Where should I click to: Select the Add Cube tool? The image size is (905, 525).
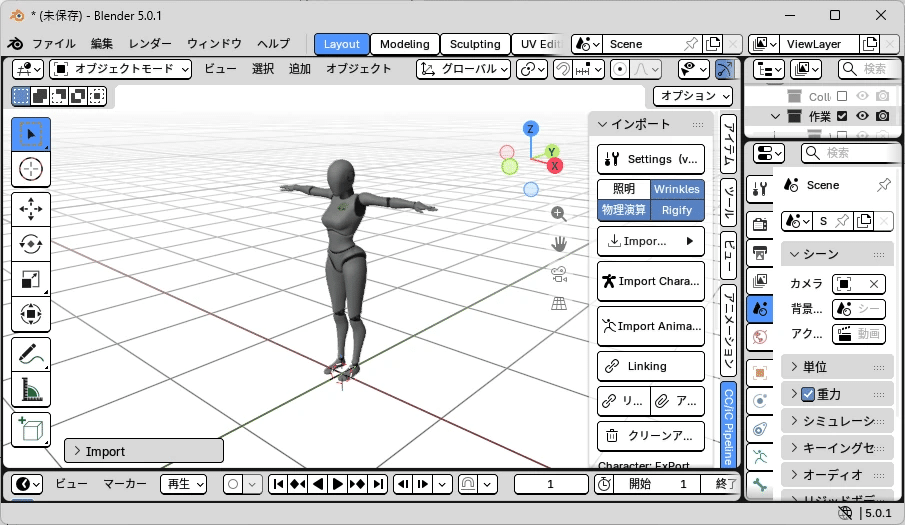pyautogui.click(x=31, y=430)
